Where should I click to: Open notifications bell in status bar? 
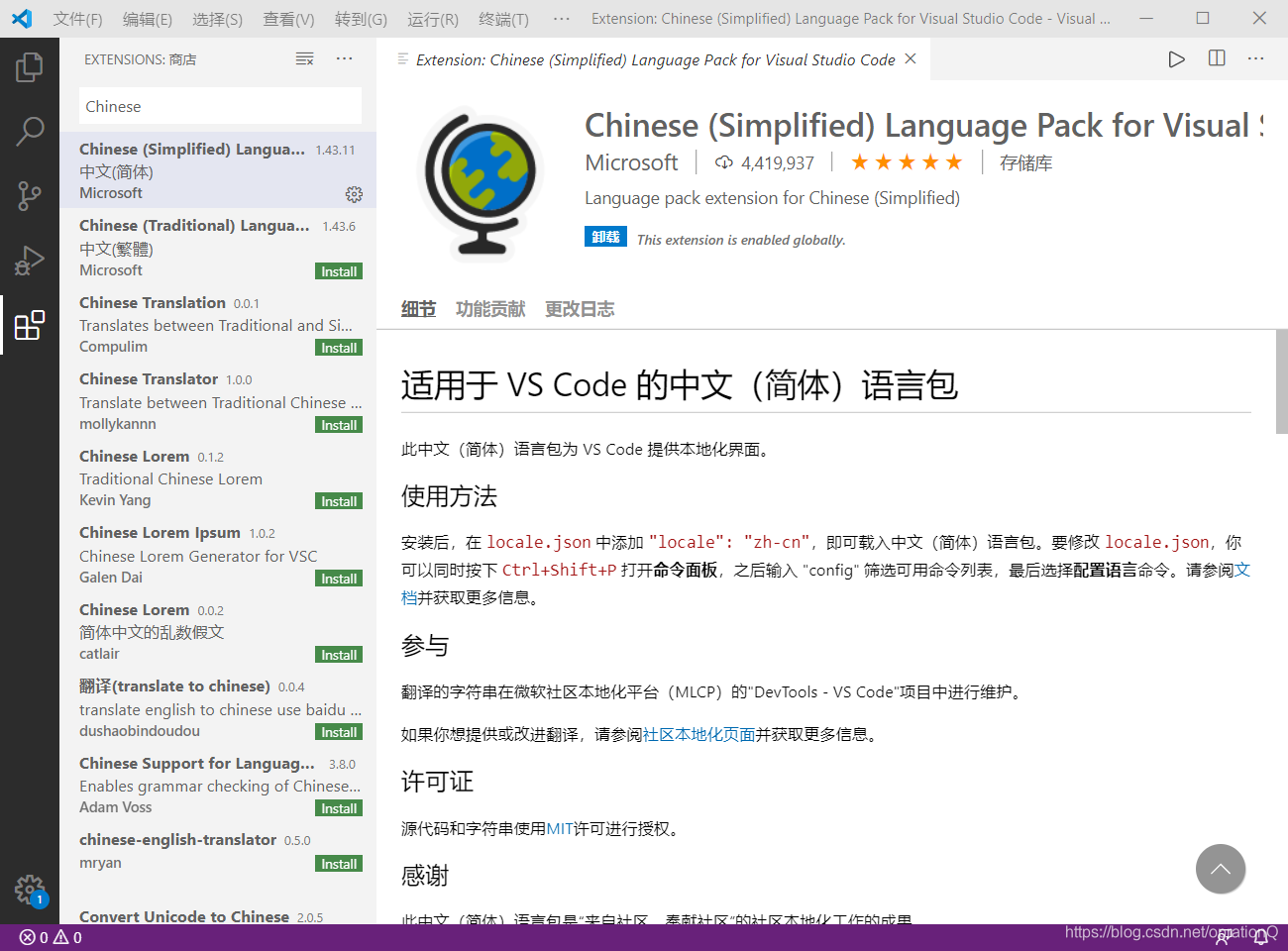[1261, 937]
